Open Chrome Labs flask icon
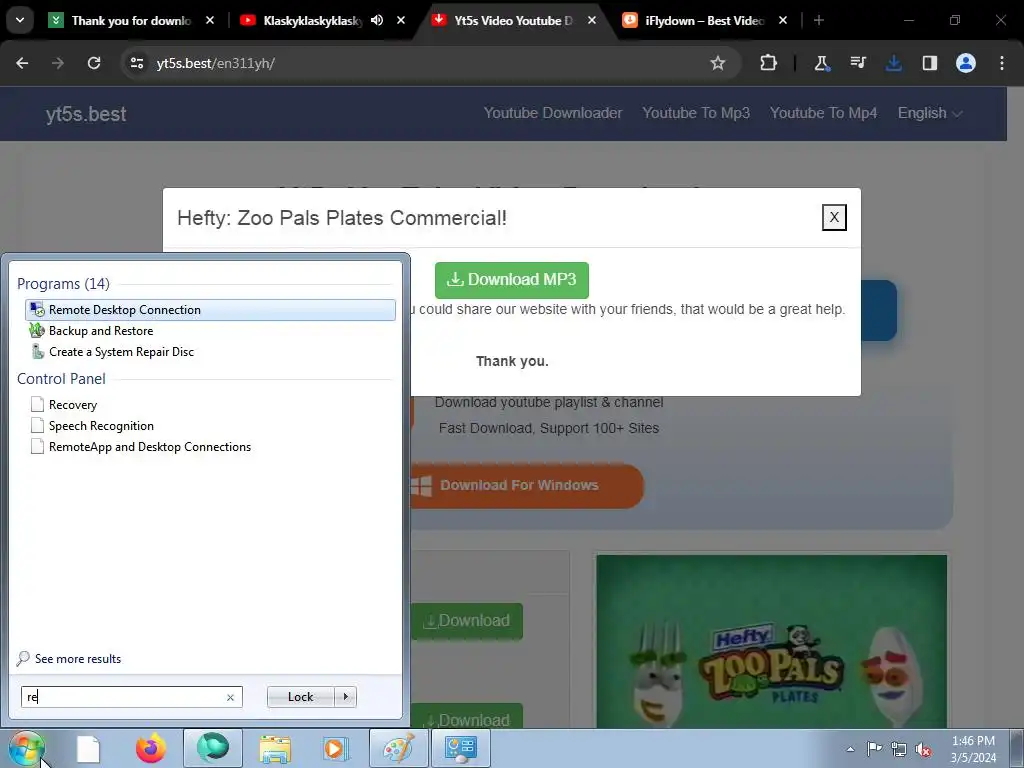1024x768 pixels. tap(822, 63)
